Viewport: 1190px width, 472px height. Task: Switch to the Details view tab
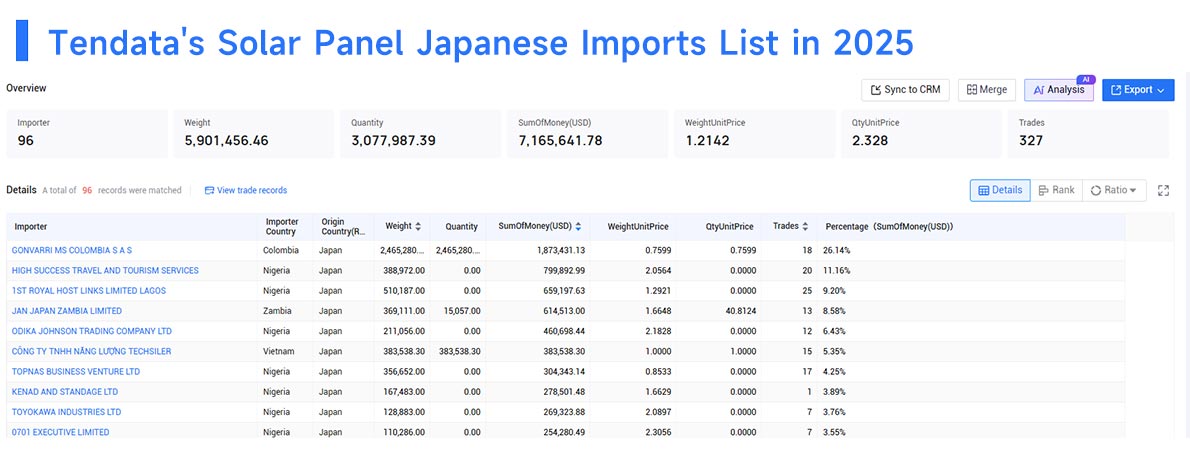tap(1000, 190)
